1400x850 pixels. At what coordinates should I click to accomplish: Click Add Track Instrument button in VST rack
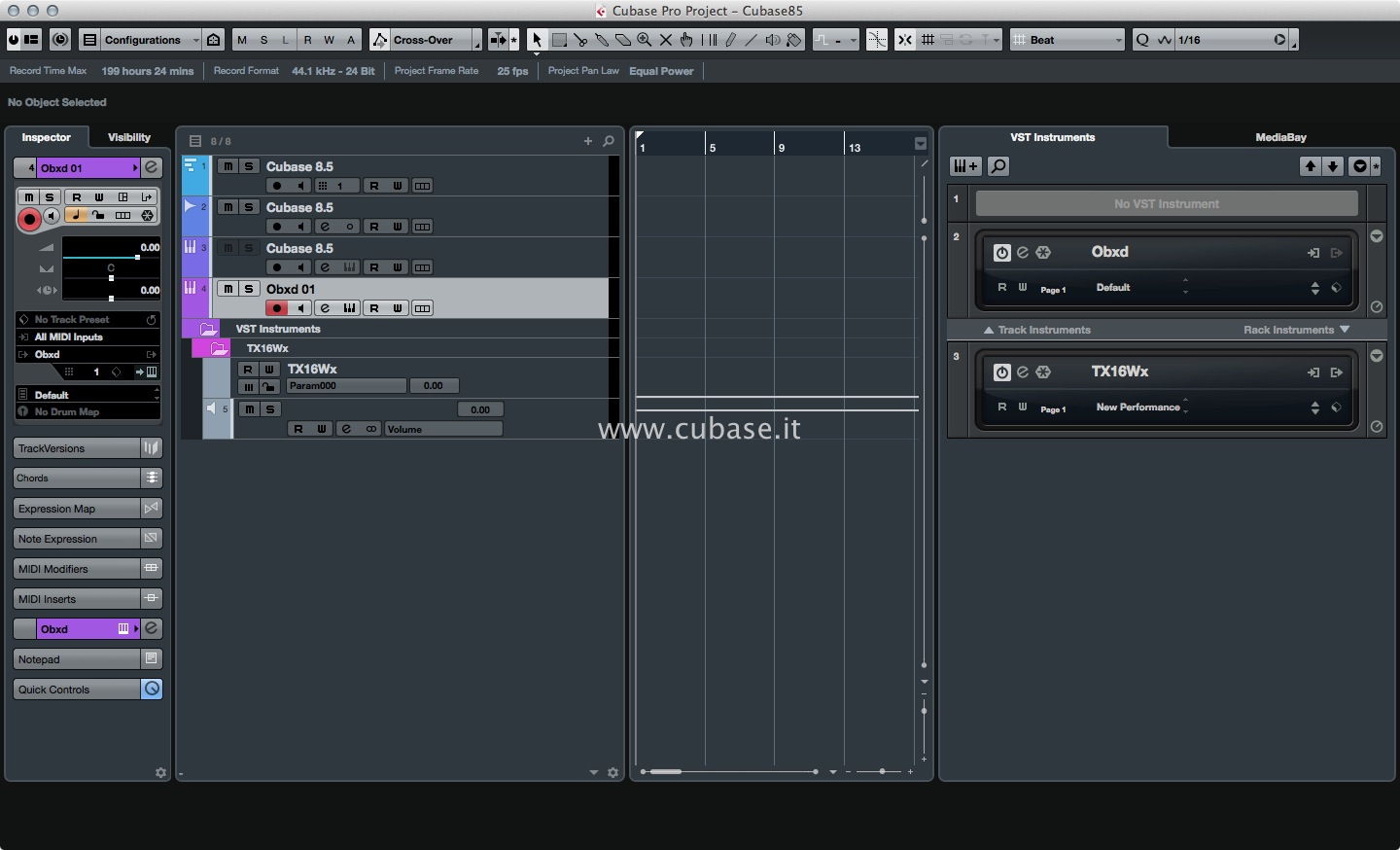click(x=965, y=166)
